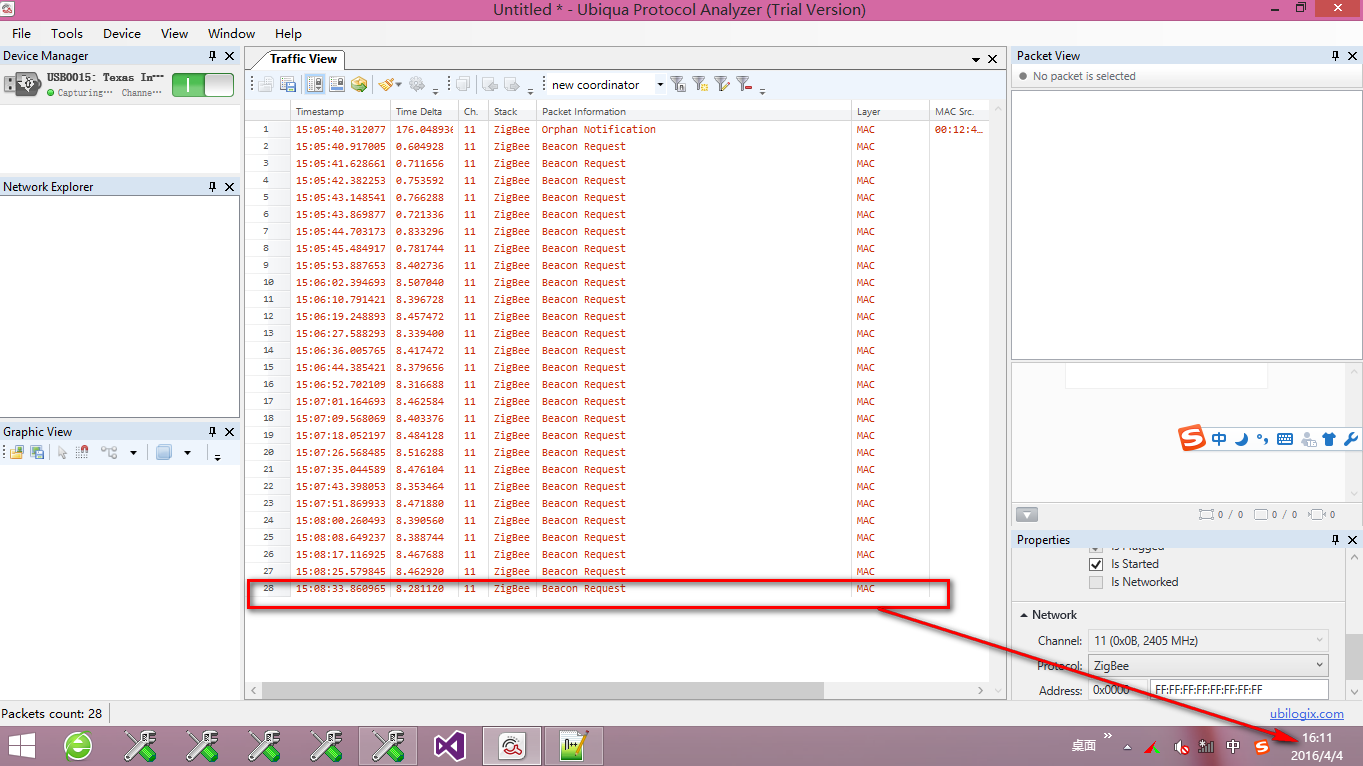Open the new coordinator filter dropdown
Image resolution: width=1363 pixels, height=766 pixels.
pos(660,85)
